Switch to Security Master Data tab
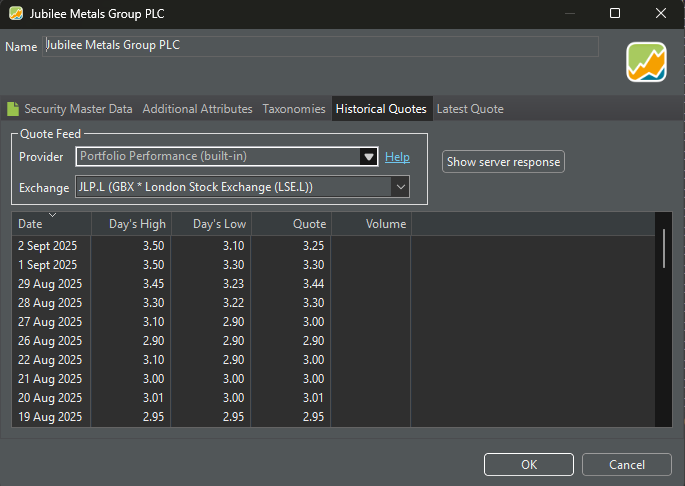 (77, 109)
